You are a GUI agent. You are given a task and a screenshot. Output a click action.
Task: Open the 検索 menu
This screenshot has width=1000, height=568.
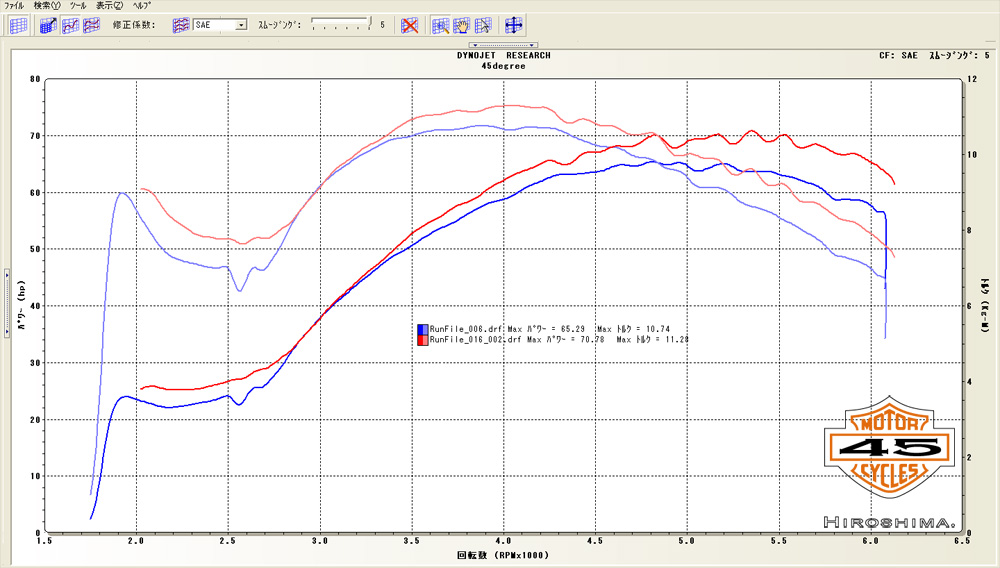point(46,6)
